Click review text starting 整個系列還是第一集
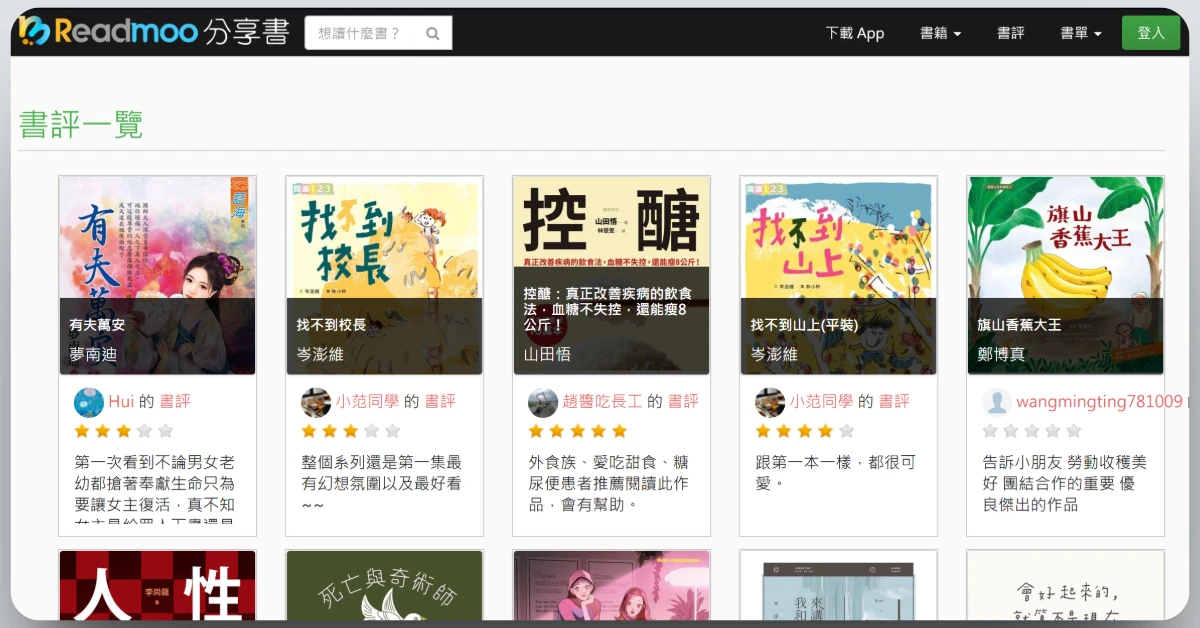 pyautogui.click(x=381, y=483)
